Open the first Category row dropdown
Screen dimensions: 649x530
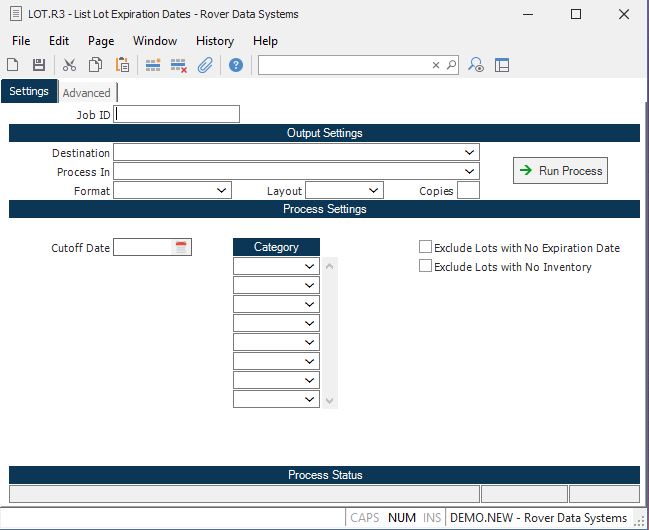click(x=310, y=266)
